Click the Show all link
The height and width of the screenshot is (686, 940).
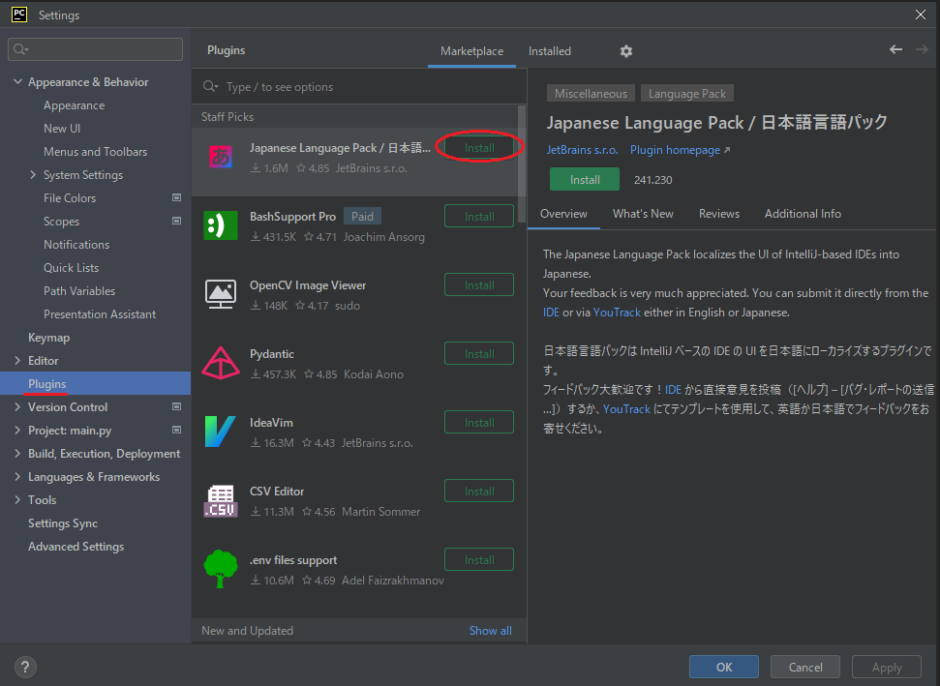(x=490, y=630)
